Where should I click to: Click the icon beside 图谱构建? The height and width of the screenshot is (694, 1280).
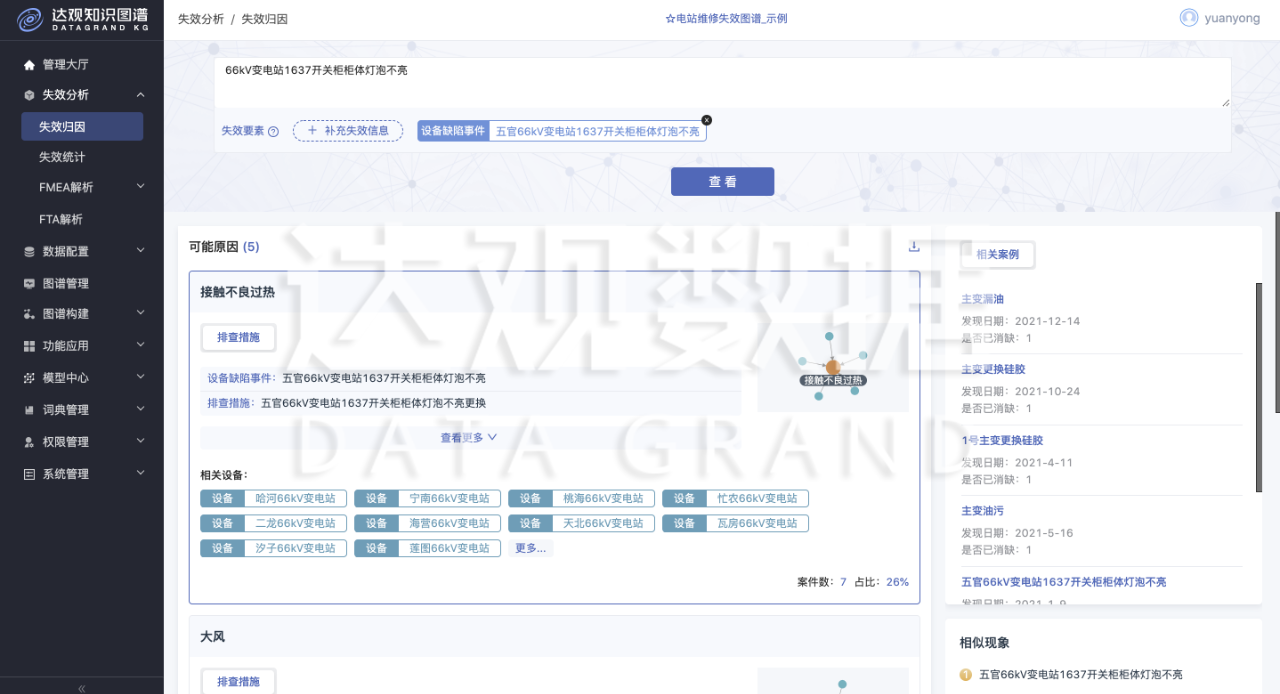(x=29, y=314)
